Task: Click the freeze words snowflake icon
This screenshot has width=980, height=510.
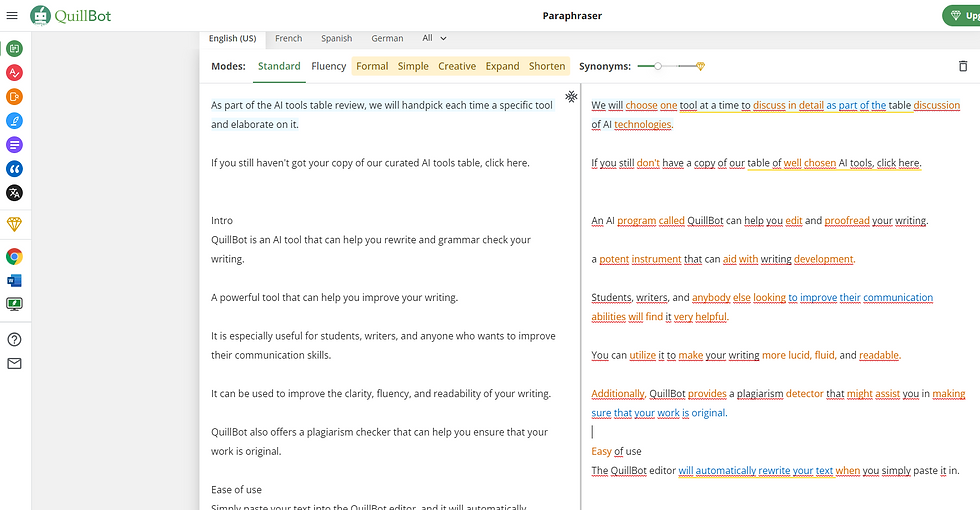Action: coord(571,96)
